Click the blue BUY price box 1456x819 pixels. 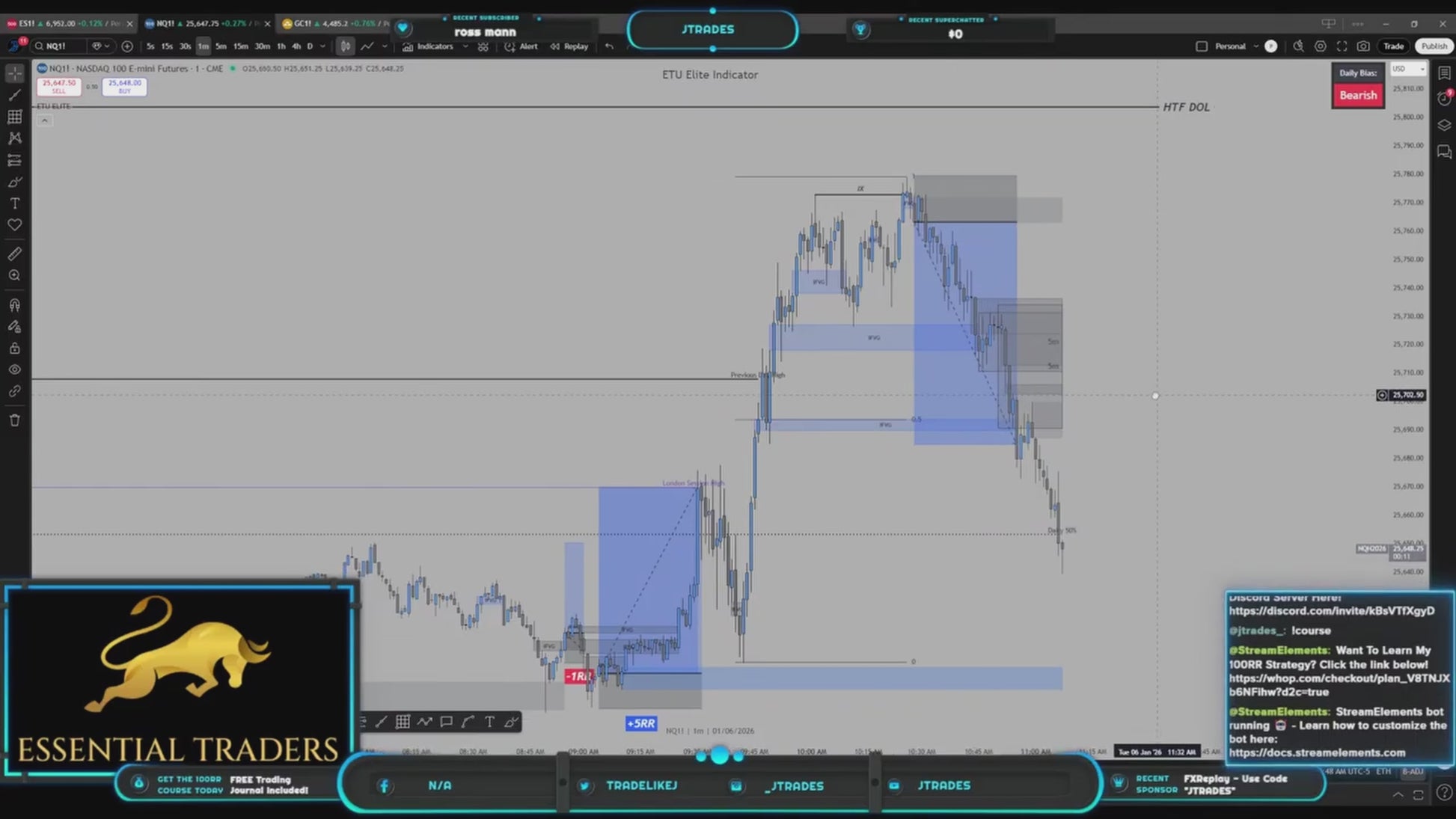pyautogui.click(x=124, y=86)
